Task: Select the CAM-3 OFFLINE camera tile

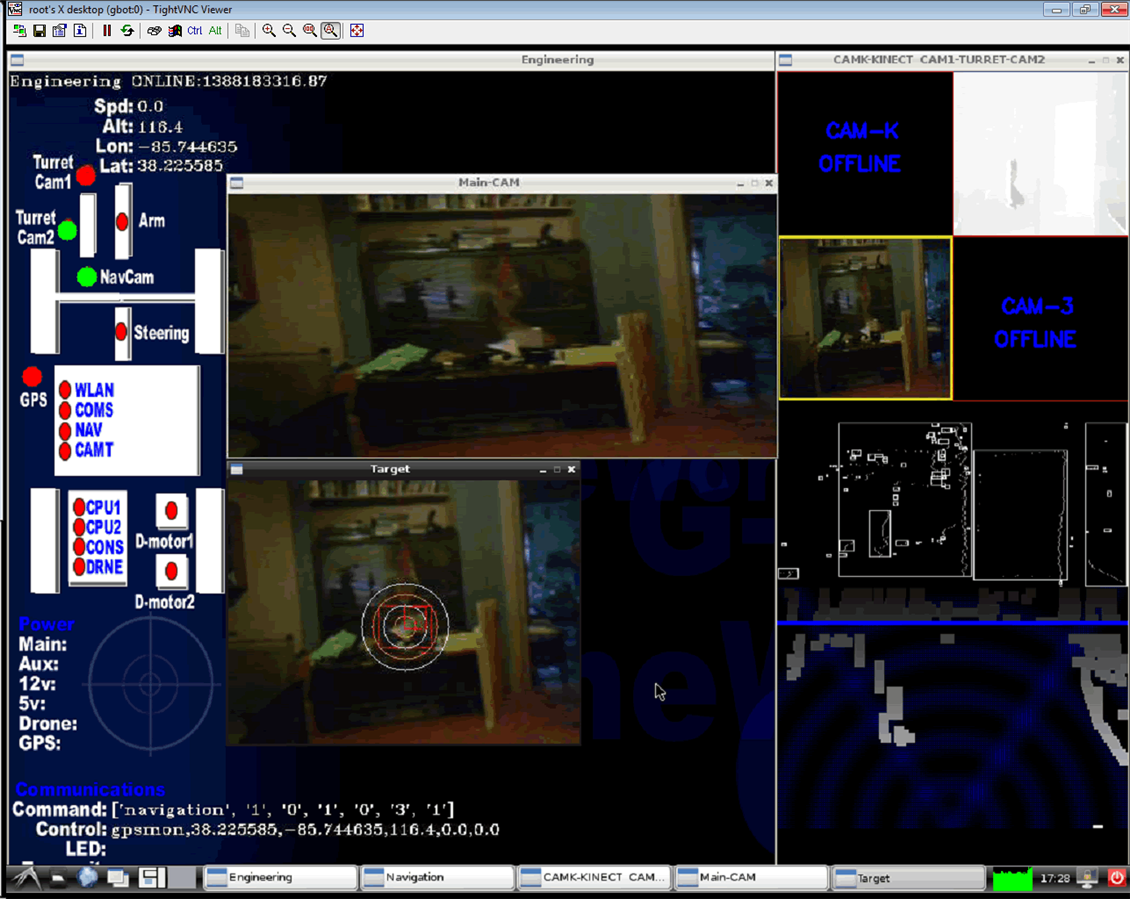Action: [1041, 318]
